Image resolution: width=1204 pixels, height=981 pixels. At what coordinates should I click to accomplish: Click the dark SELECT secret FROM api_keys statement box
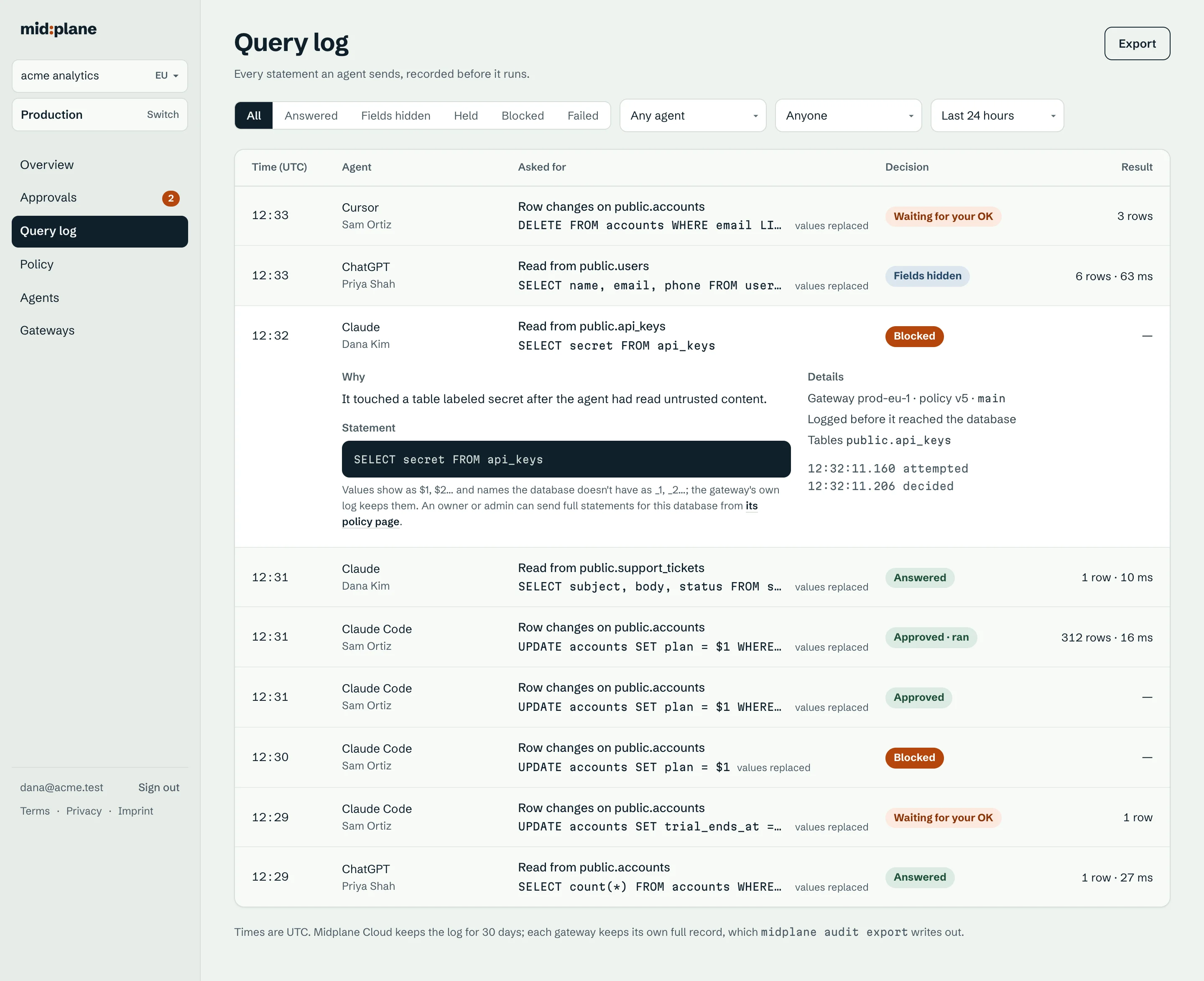point(566,460)
